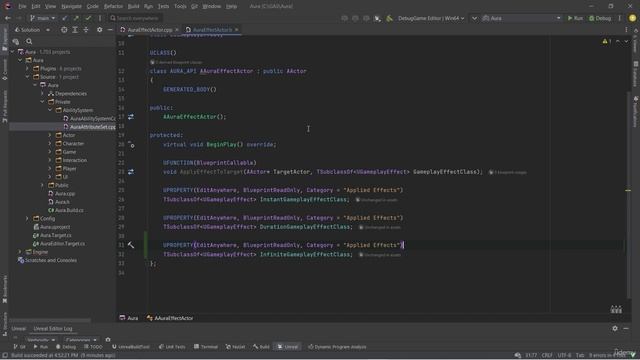Expand the Public folder
This screenshot has height=360, width=640.
[x=42, y=185]
